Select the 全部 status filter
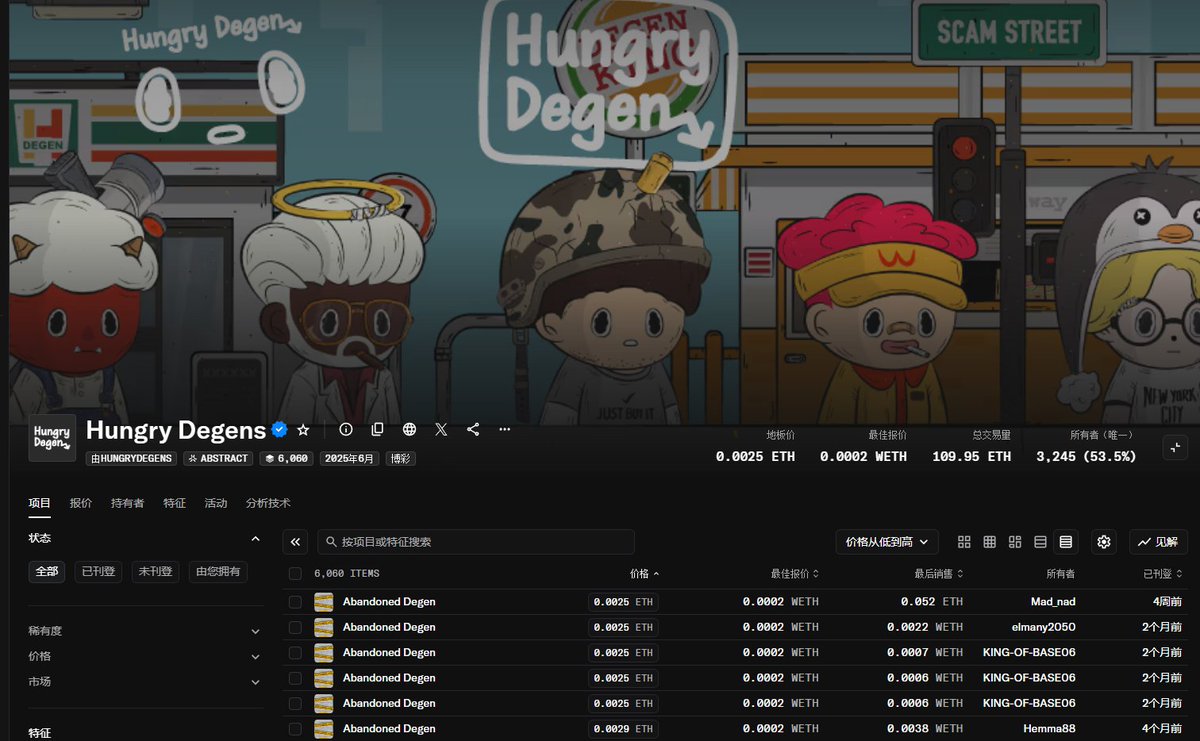1200x741 pixels. point(47,572)
